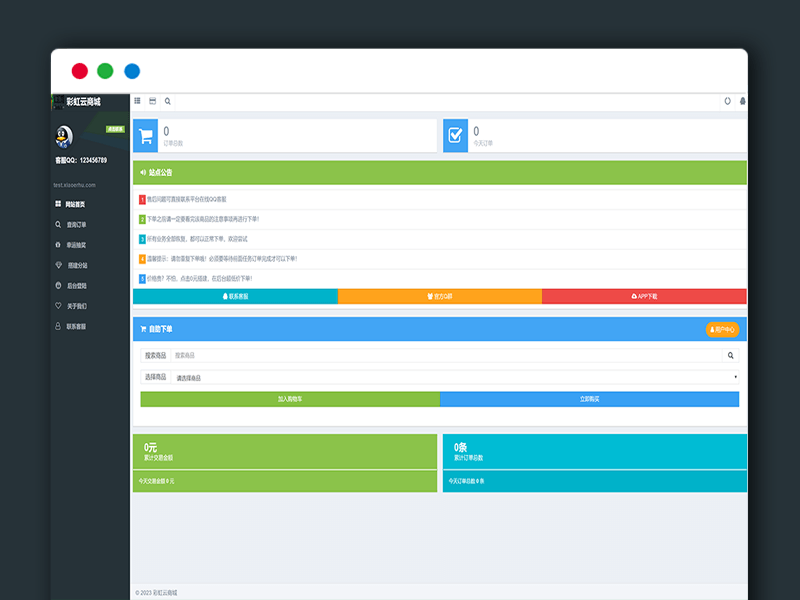Click the orange 官方Q群 button
This screenshot has height=600, width=800.
click(440, 296)
